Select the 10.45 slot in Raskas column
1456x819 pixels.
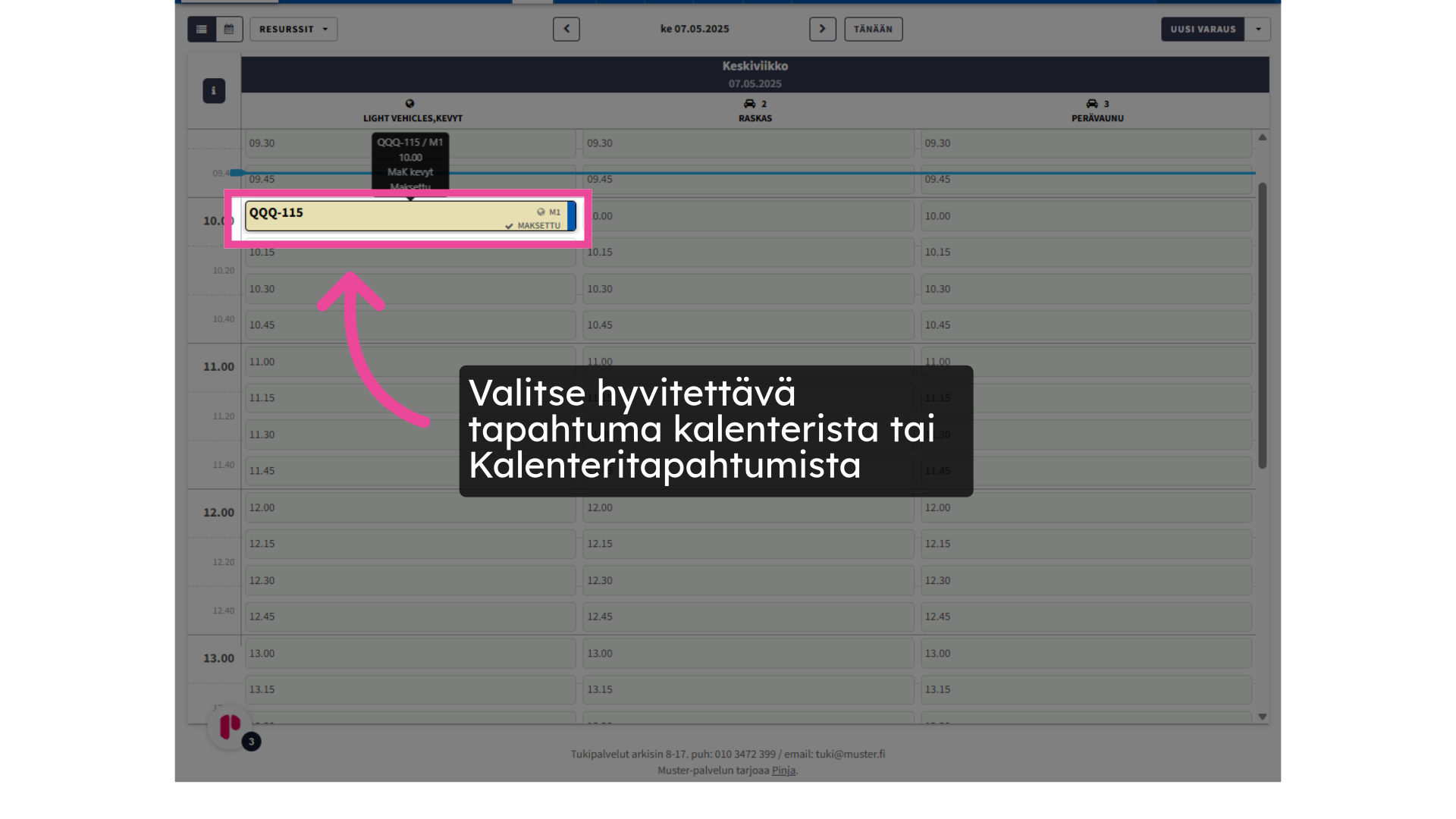point(748,325)
